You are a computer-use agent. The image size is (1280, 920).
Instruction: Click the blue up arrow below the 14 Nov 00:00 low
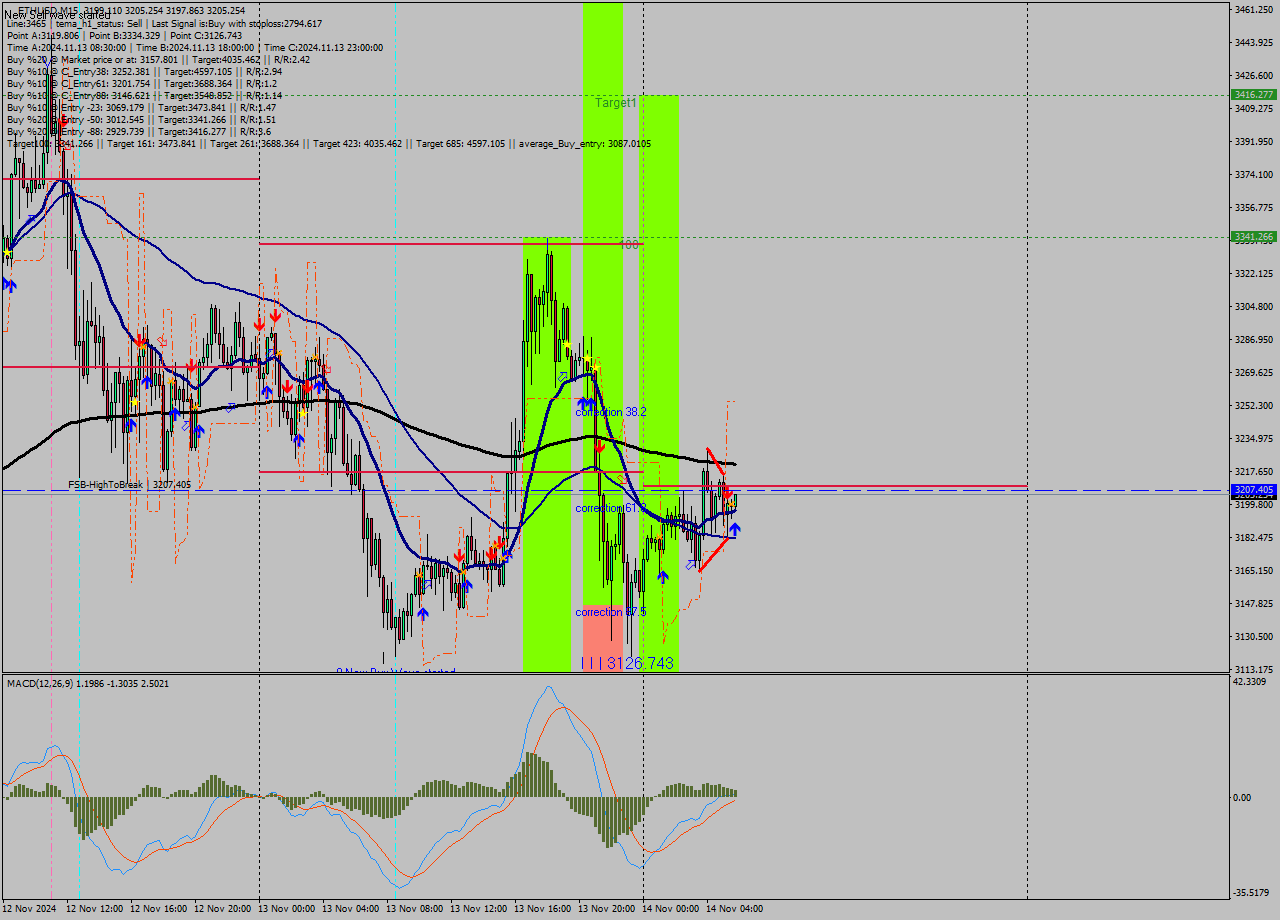point(662,577)
